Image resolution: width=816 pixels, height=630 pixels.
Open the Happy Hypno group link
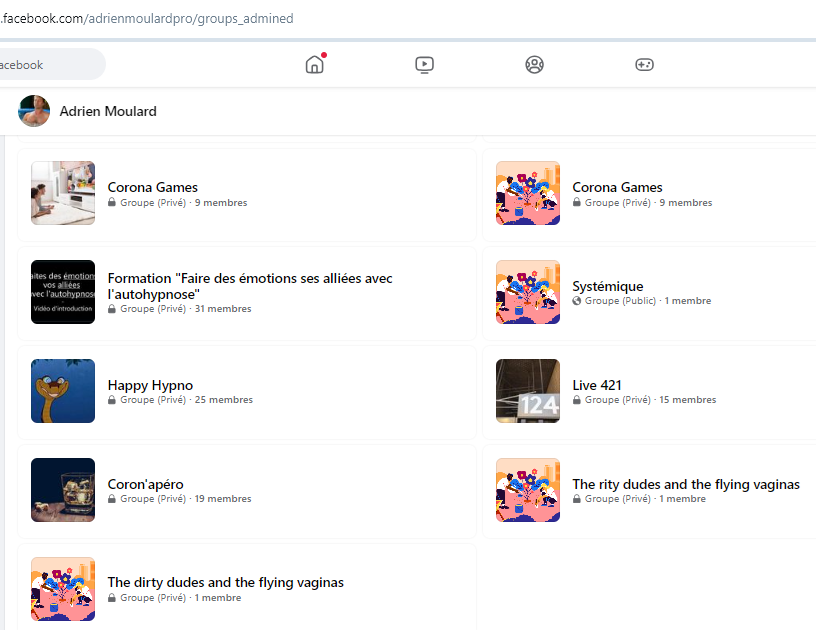tap(150, 385)
